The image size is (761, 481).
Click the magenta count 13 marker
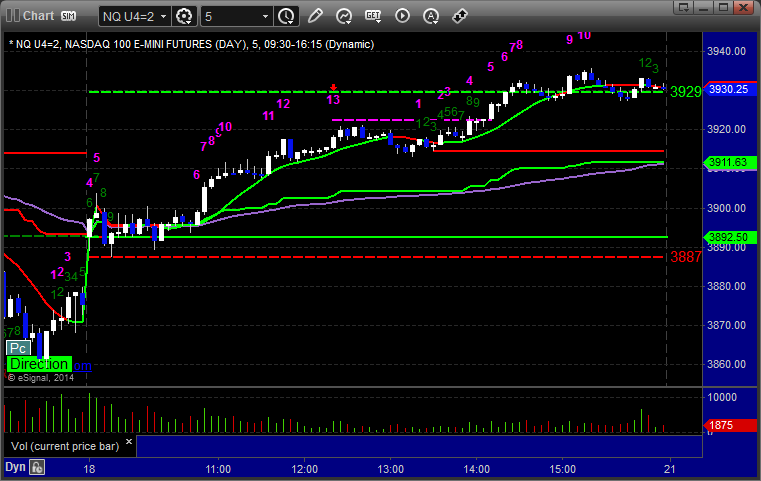pos(333,100)
